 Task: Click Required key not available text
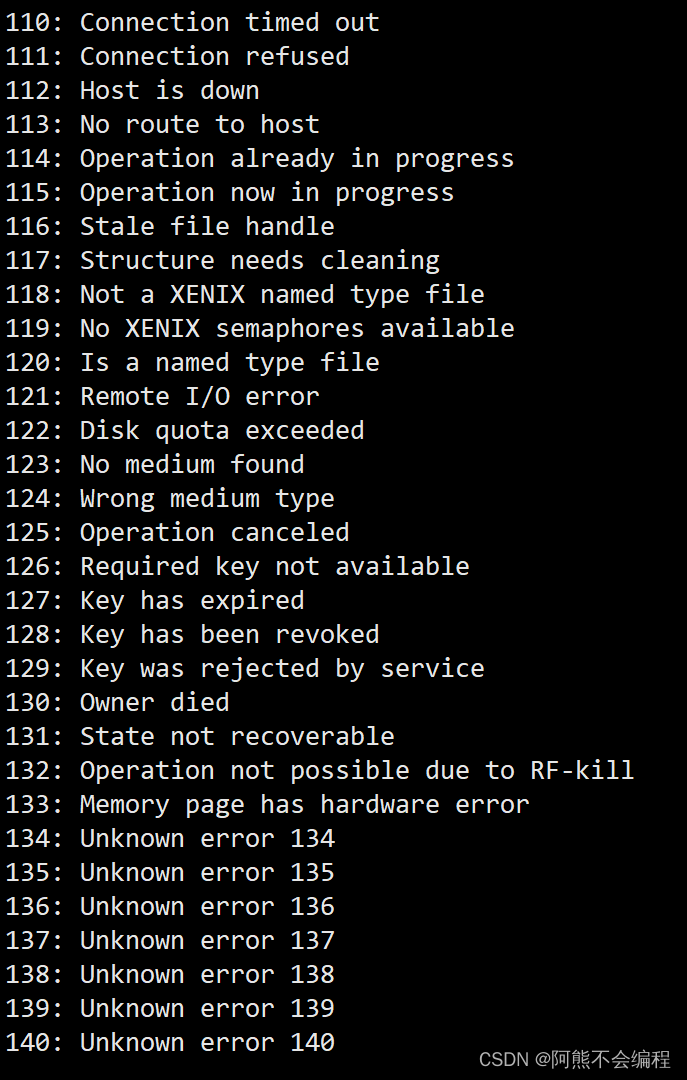click(274, 566)
